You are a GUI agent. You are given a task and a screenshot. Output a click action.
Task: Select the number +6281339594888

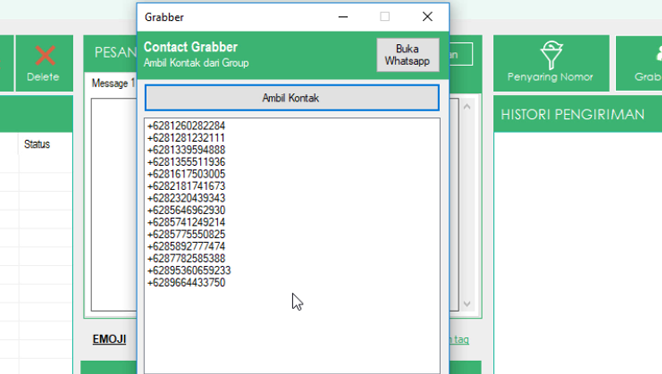tap(186, 150)
